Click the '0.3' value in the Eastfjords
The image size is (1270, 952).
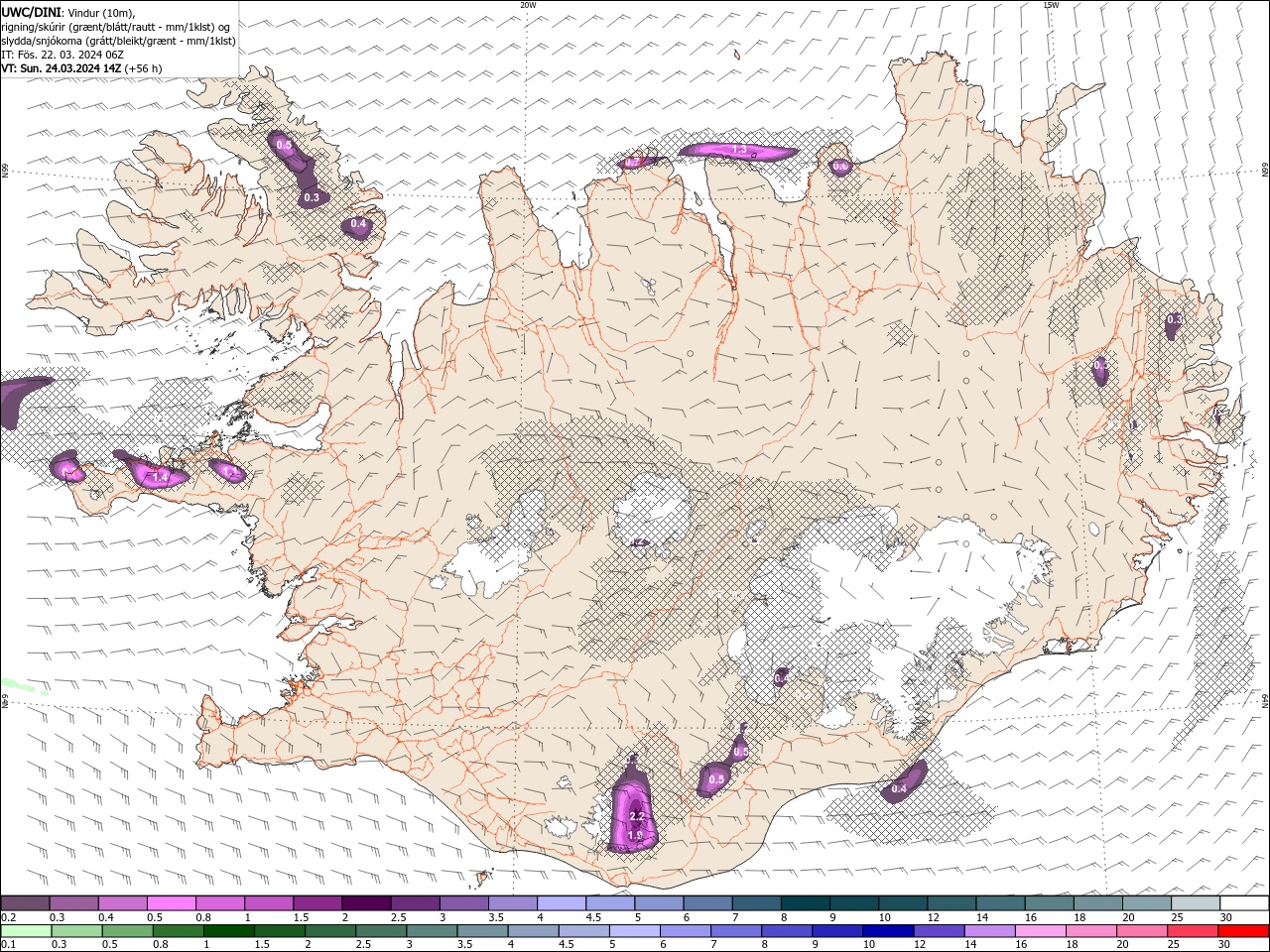pos(1174,319)
